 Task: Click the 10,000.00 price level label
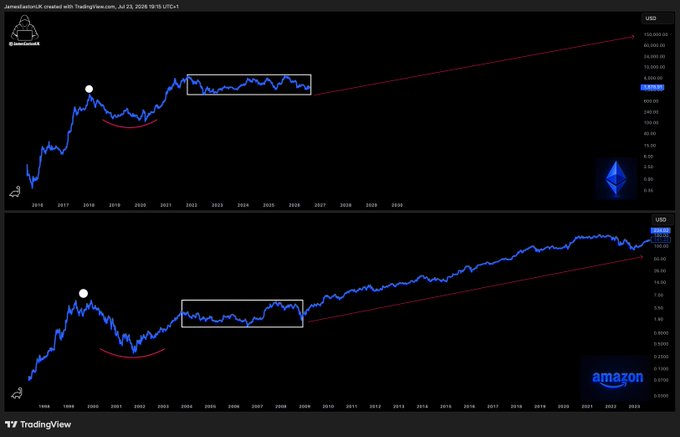pos(656,67)
